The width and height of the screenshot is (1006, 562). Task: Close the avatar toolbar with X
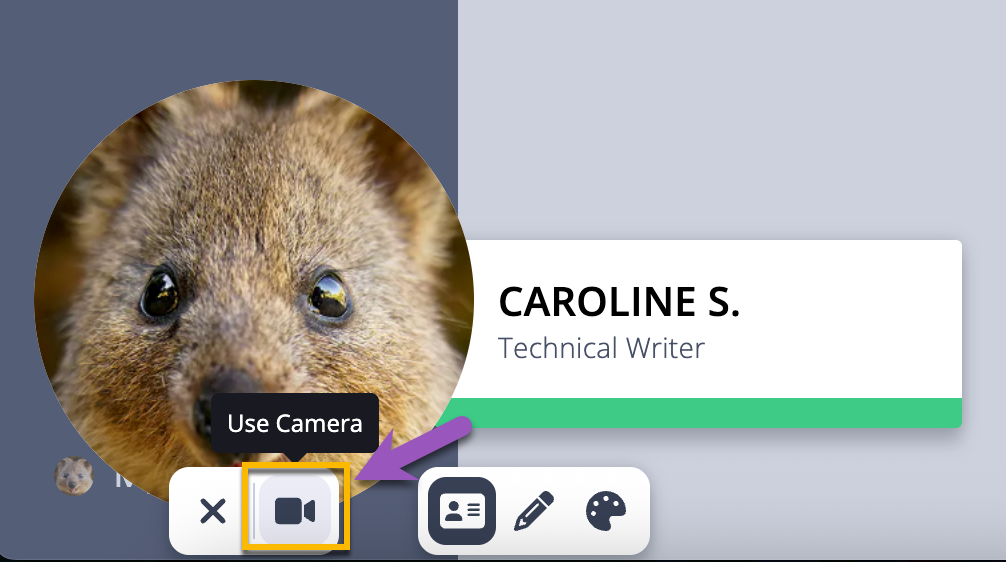pyautogui.click(x=212, y=511)
